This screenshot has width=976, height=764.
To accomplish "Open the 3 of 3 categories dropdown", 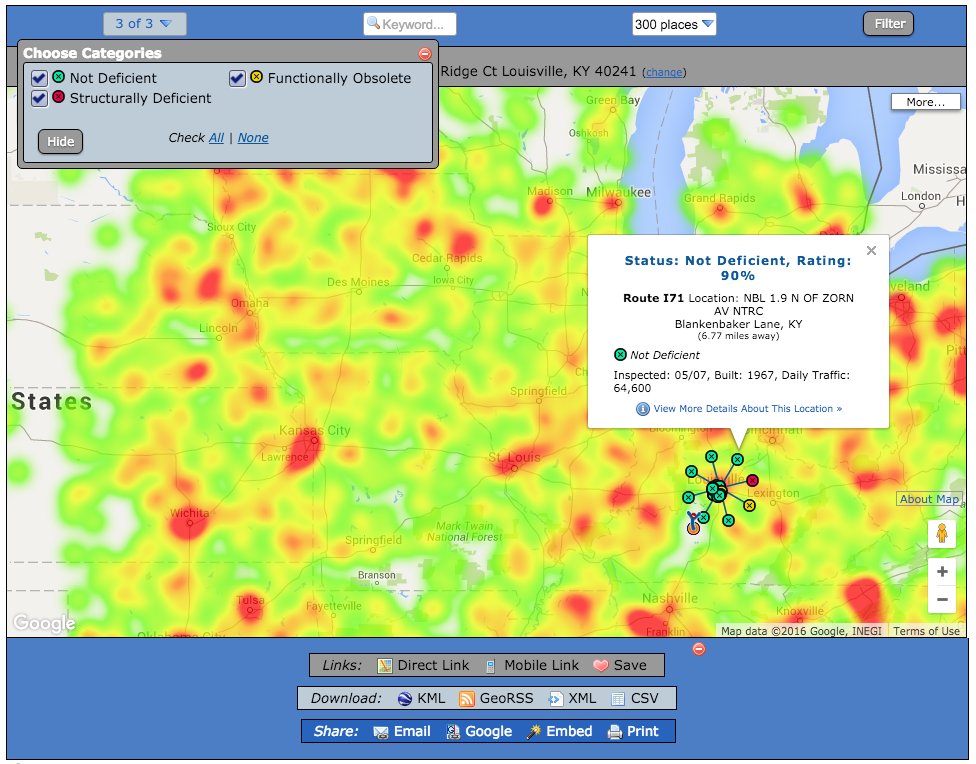I will click(144, 24).
